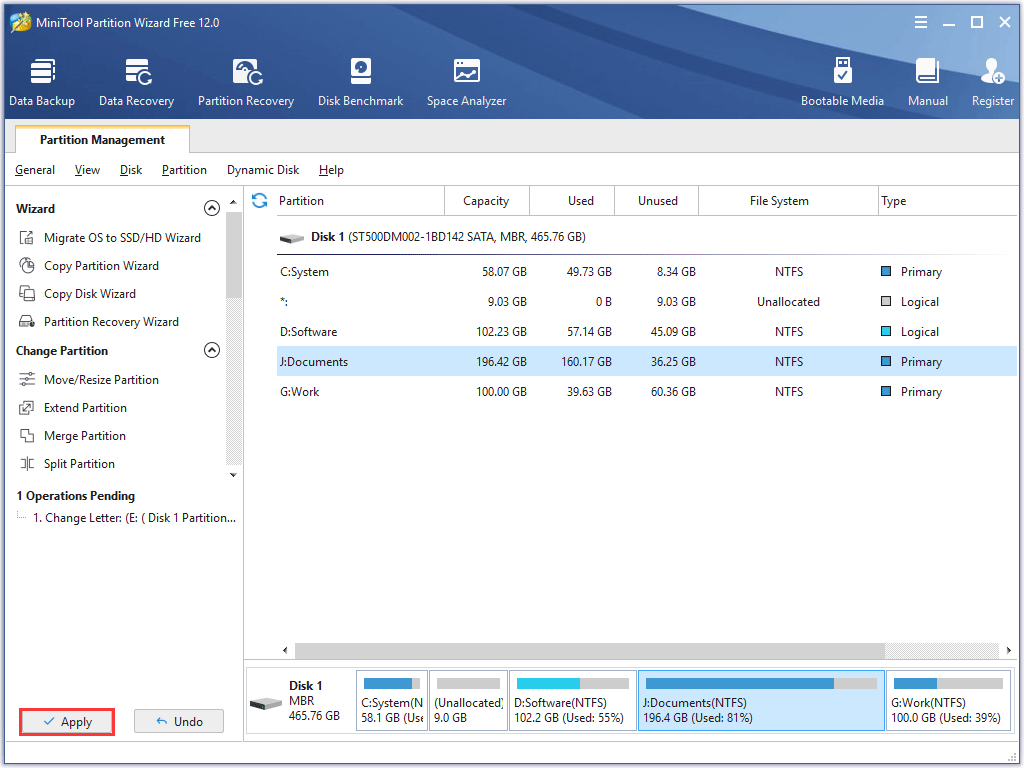Open the View menu
The width and height of the screenshot is (1024, 768).
[x=87, y=170]
